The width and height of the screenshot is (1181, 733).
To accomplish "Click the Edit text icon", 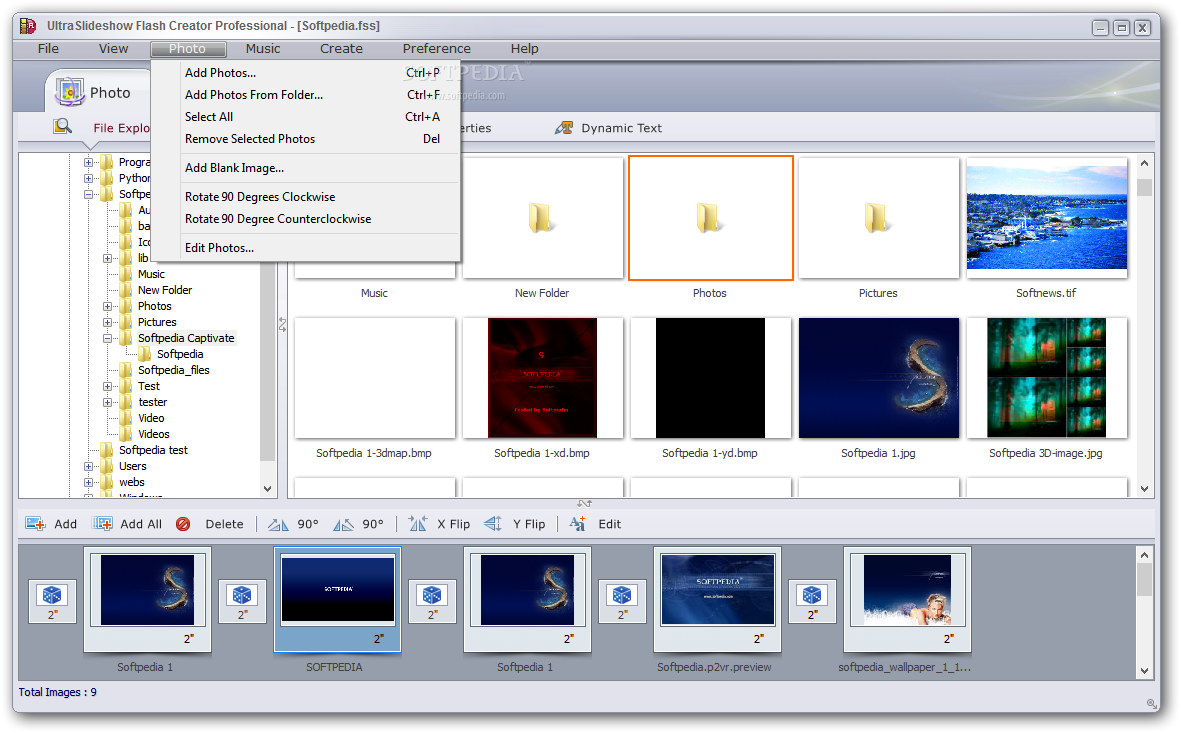I will [x=578, y=524].
